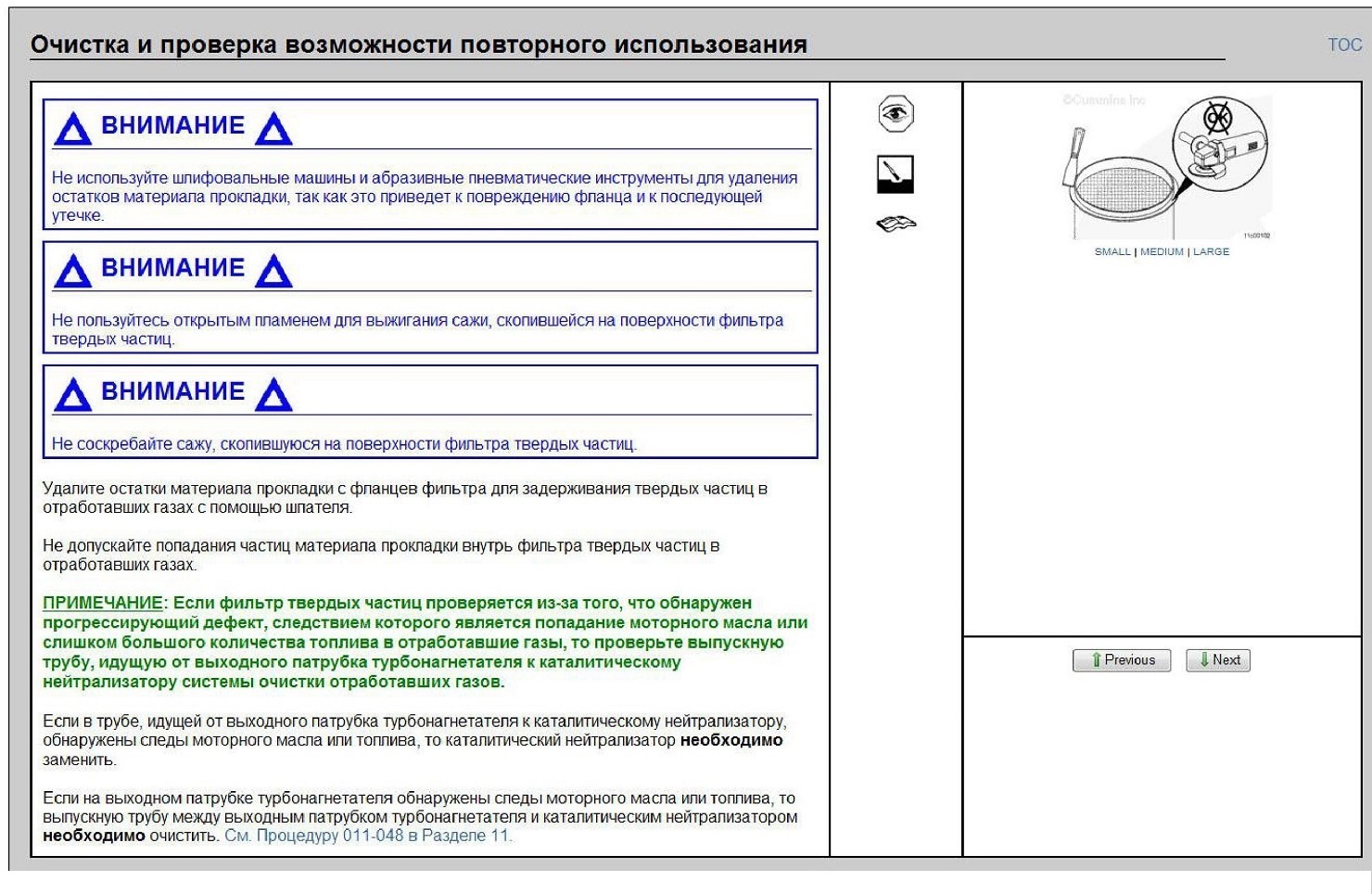Select LARGE image size
1372x894 pixels.
pos(1211,251)
